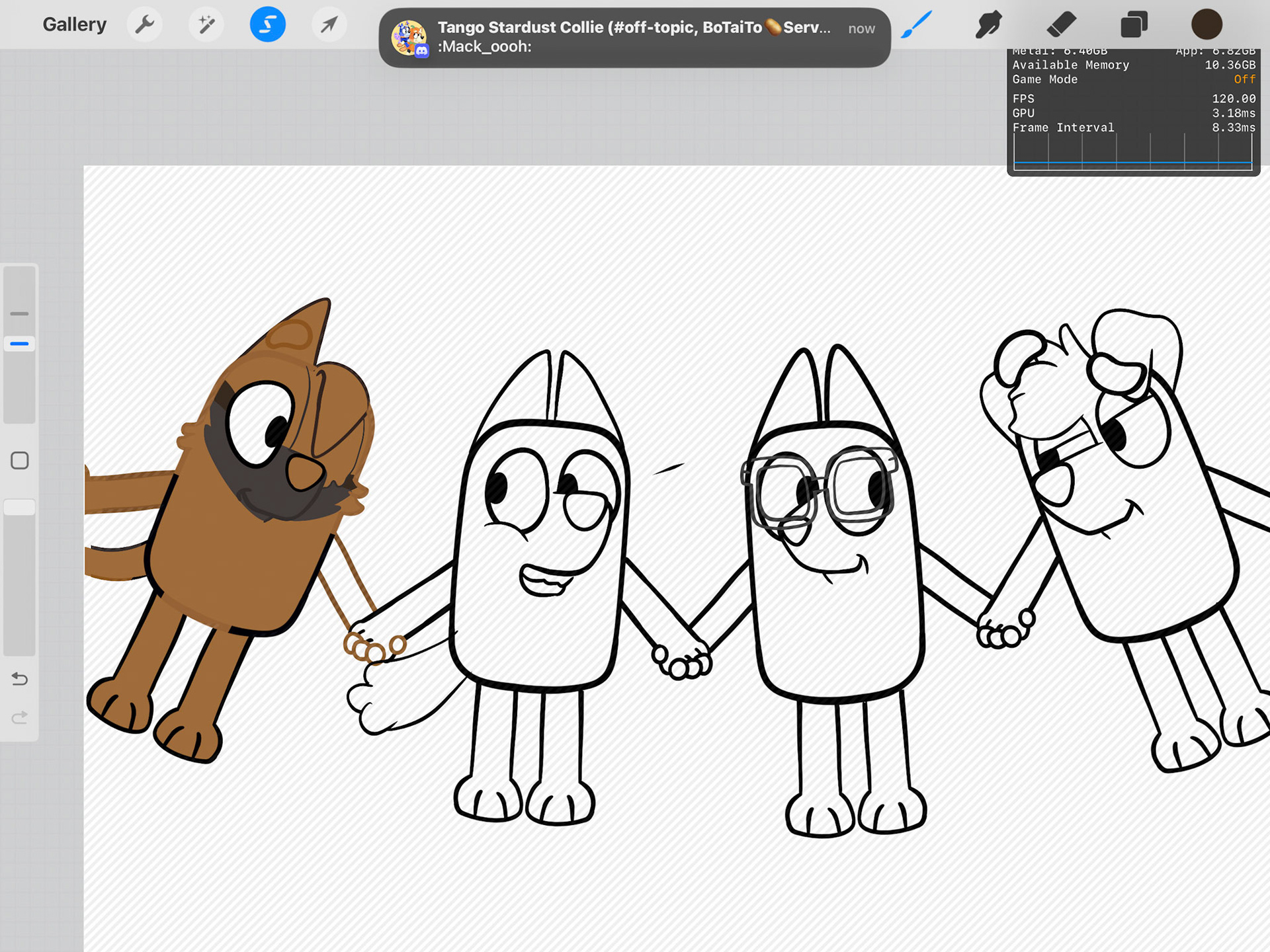This screenshot has height=952, width=1270.
Task: Open the Actions wrench menu
Action: click(144, 25)
